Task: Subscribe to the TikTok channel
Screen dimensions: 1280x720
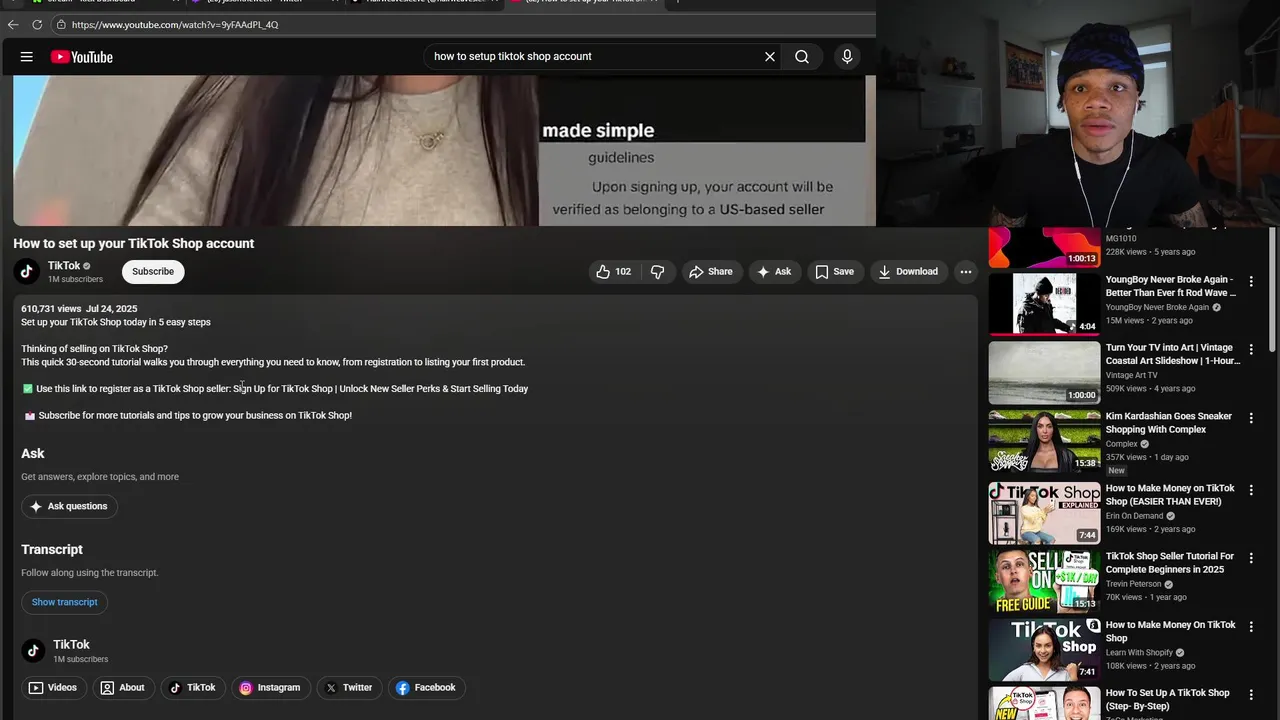Action: click(153, 271)
